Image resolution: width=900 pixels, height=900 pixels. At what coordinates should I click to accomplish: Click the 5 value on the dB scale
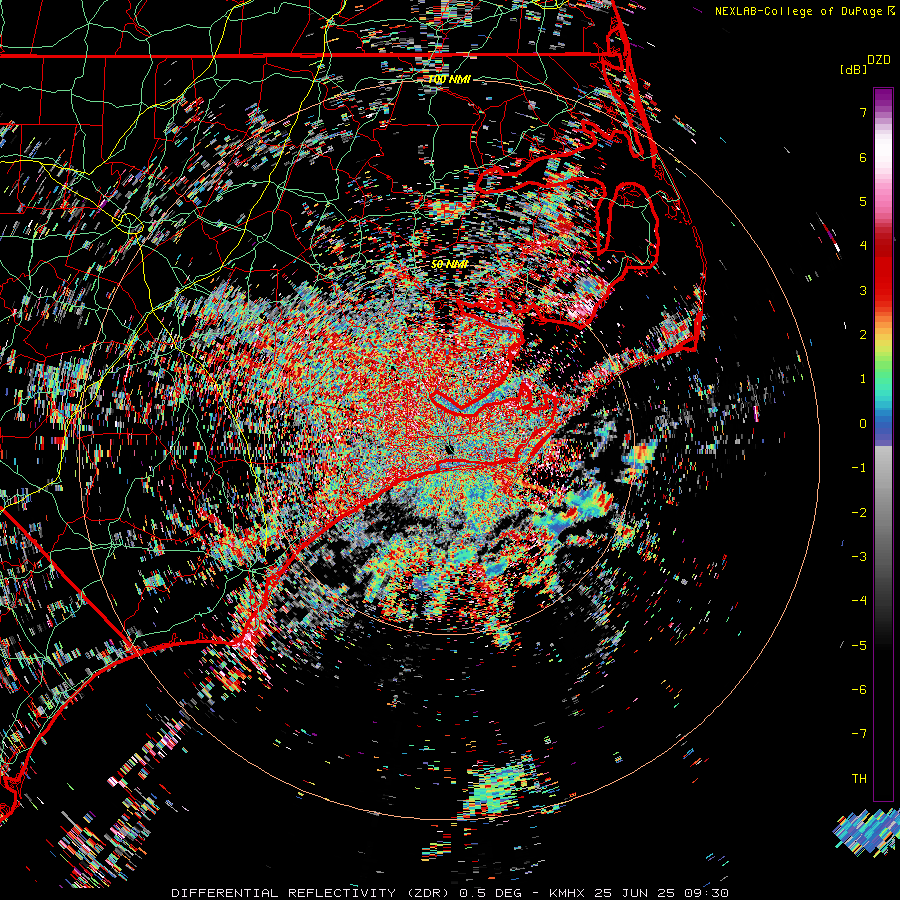tap(863, 201)
